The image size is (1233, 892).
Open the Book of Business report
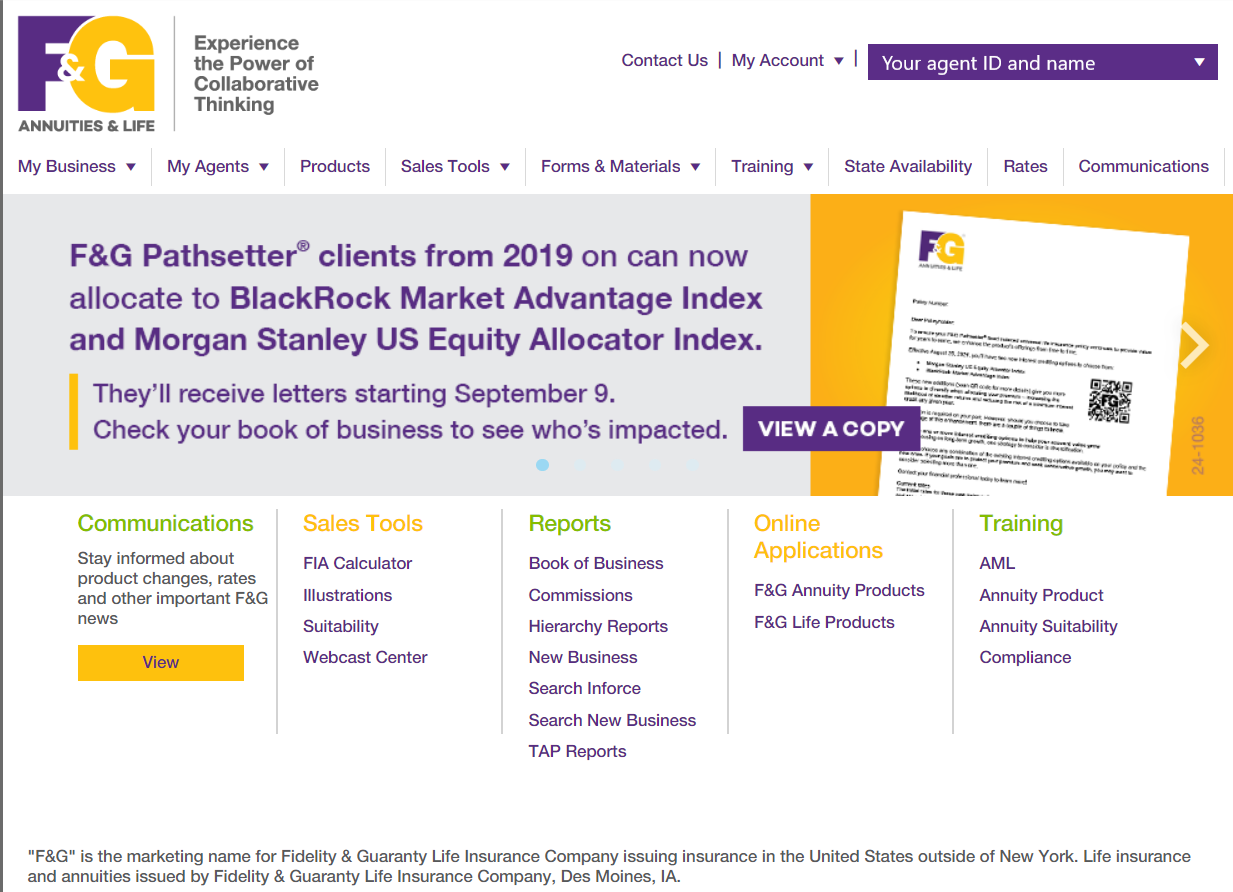tap(596, 563)
